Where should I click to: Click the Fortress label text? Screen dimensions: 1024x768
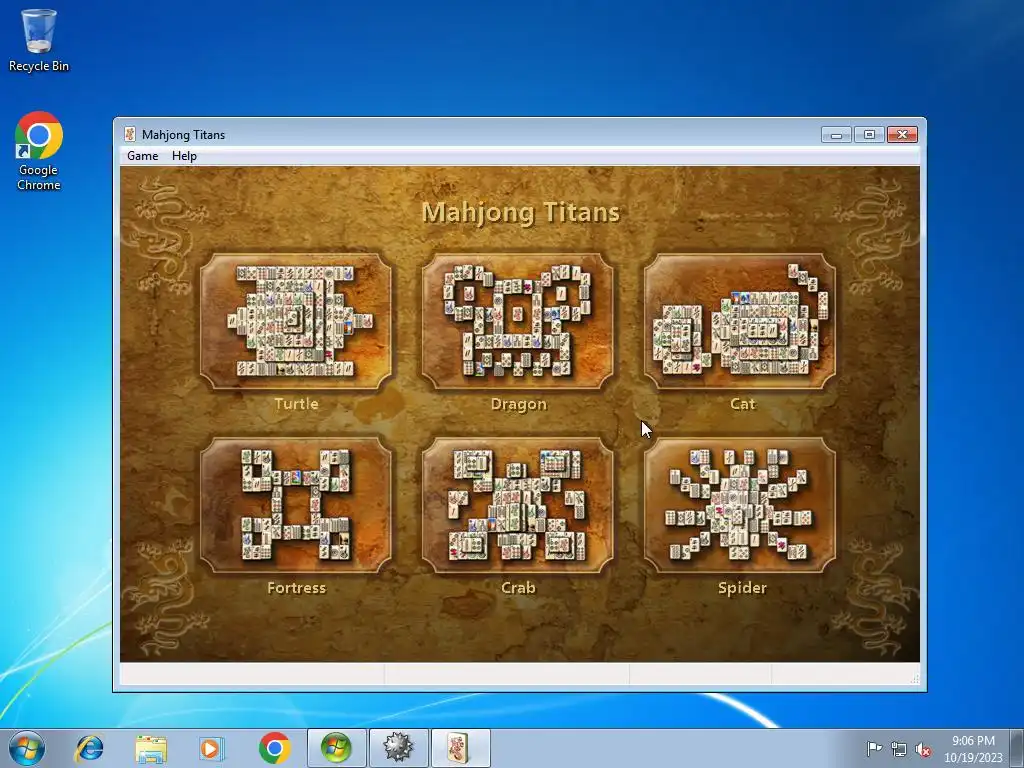296,588
